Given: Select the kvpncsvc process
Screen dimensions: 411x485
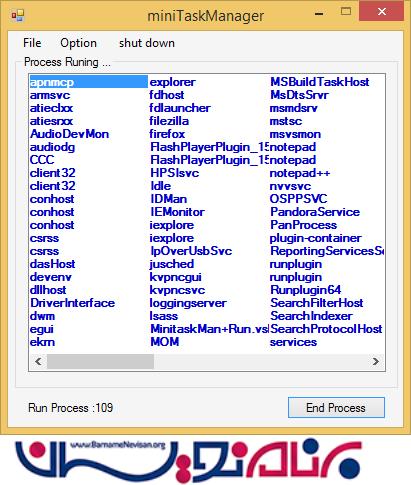Looking at the screenshot, I should pos(177,290).
